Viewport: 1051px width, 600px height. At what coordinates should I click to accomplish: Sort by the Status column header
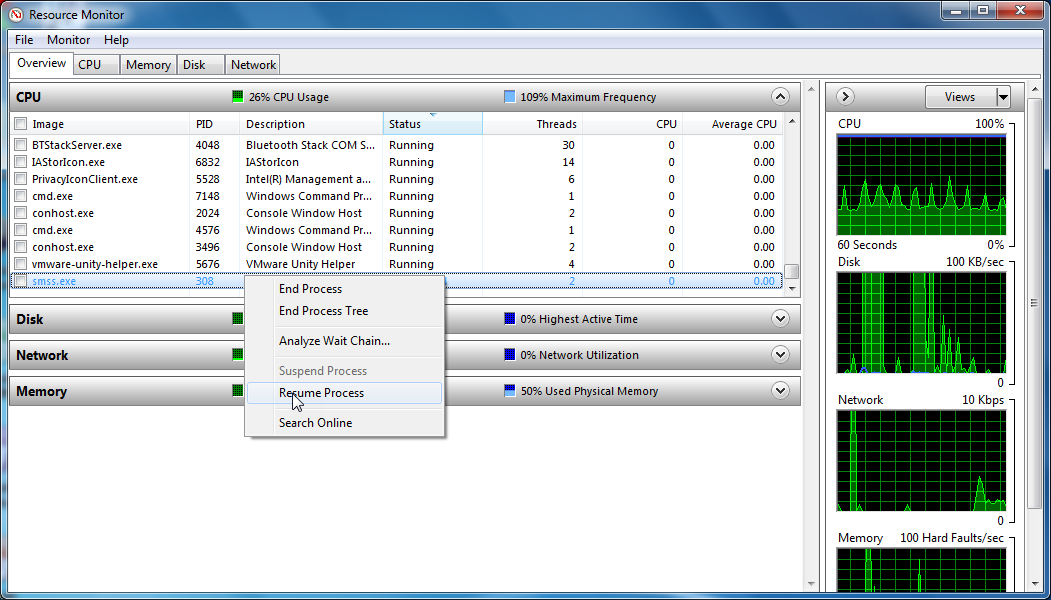[x=432, y=124]
